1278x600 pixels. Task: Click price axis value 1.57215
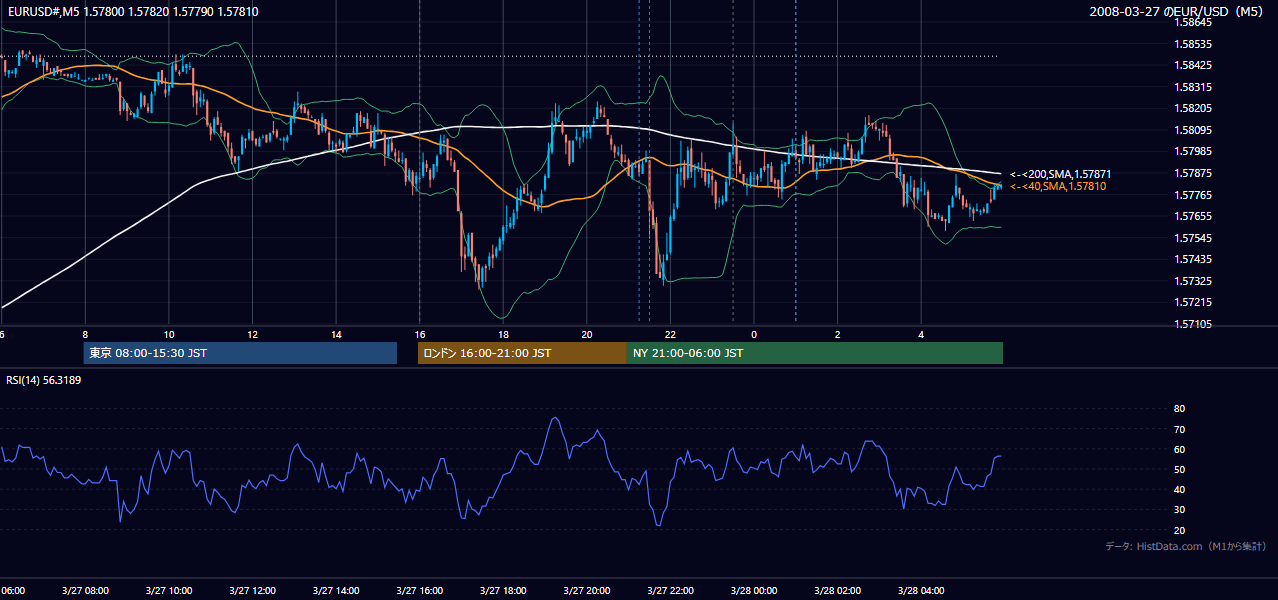(x=1194, y=302)
